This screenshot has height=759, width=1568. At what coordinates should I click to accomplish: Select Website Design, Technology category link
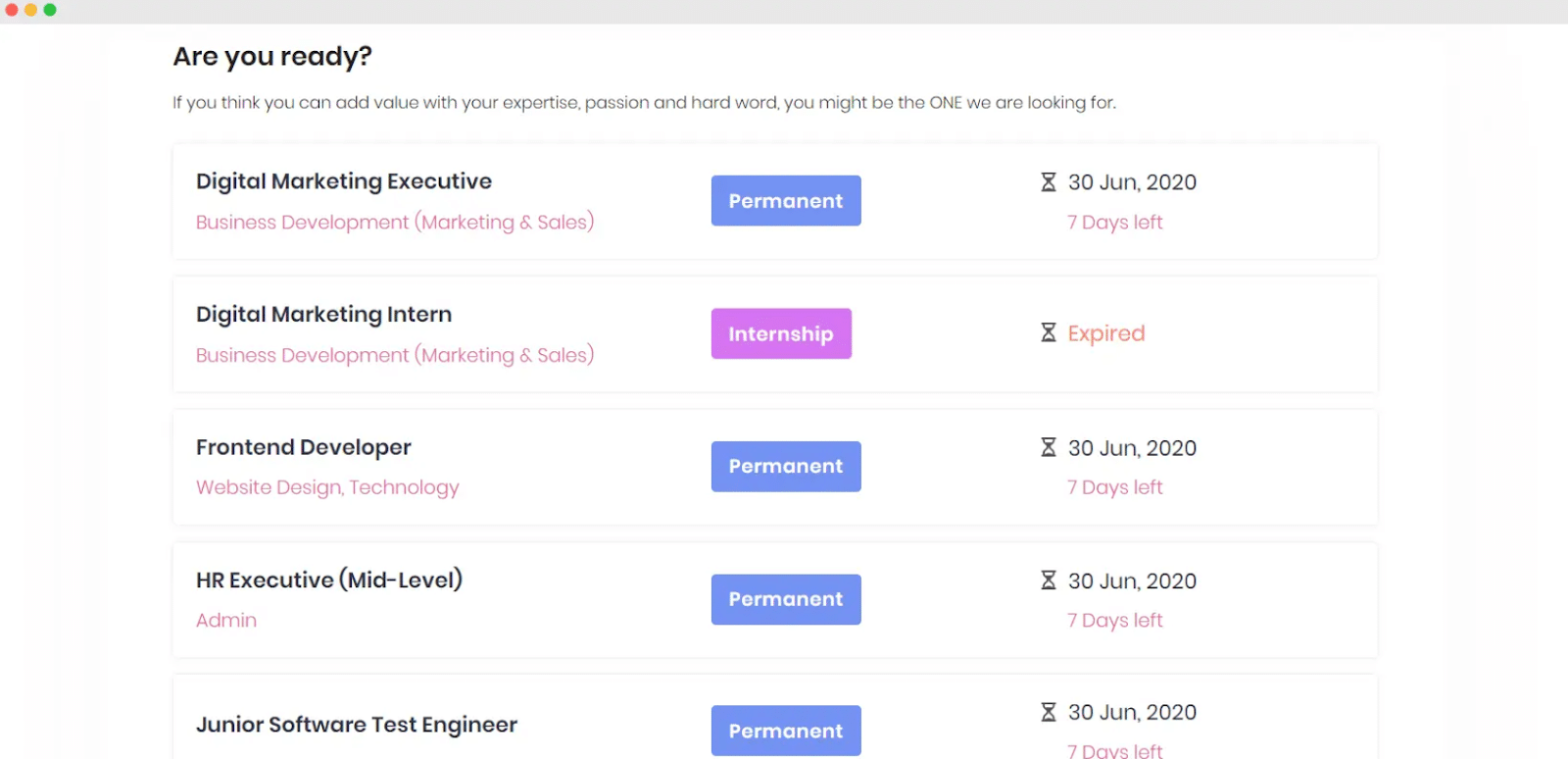(327, 487)
